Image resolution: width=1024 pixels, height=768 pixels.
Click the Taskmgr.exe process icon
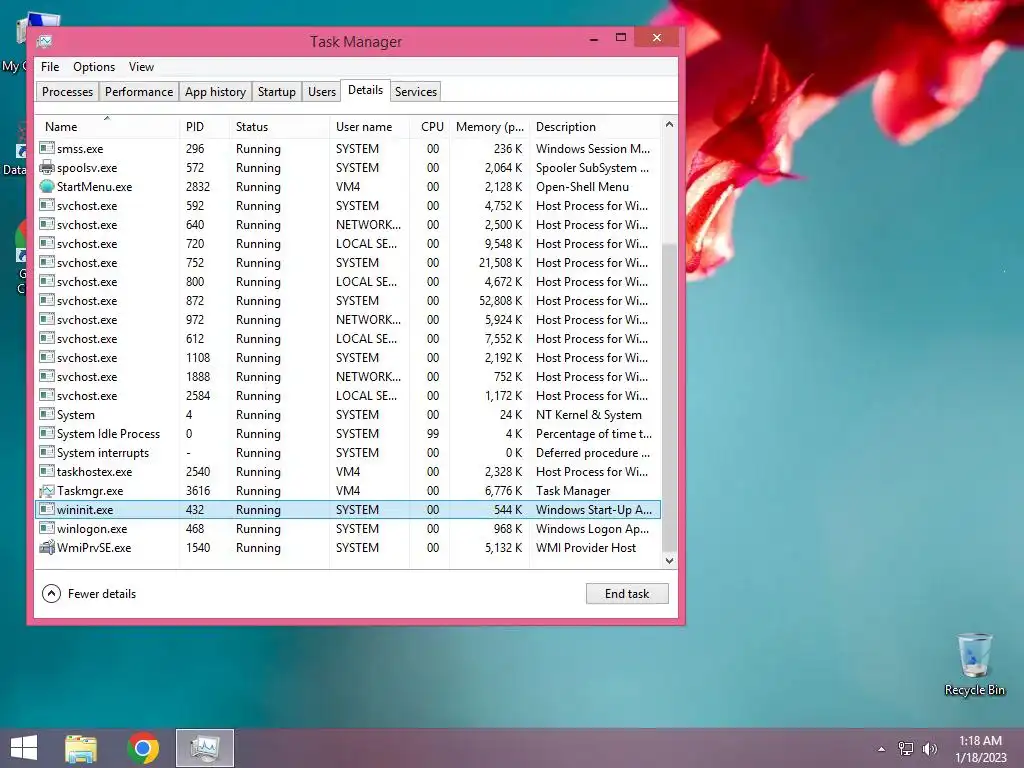46,490
